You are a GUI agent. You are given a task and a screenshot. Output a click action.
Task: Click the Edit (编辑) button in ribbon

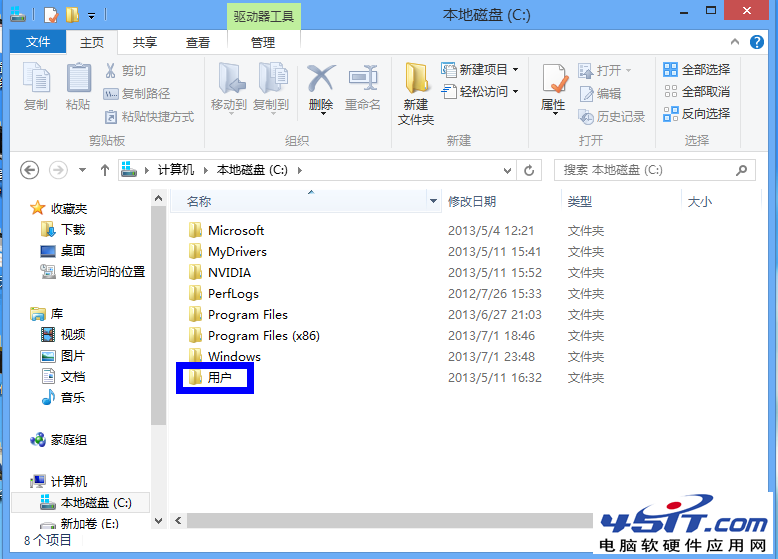point(600,93)
